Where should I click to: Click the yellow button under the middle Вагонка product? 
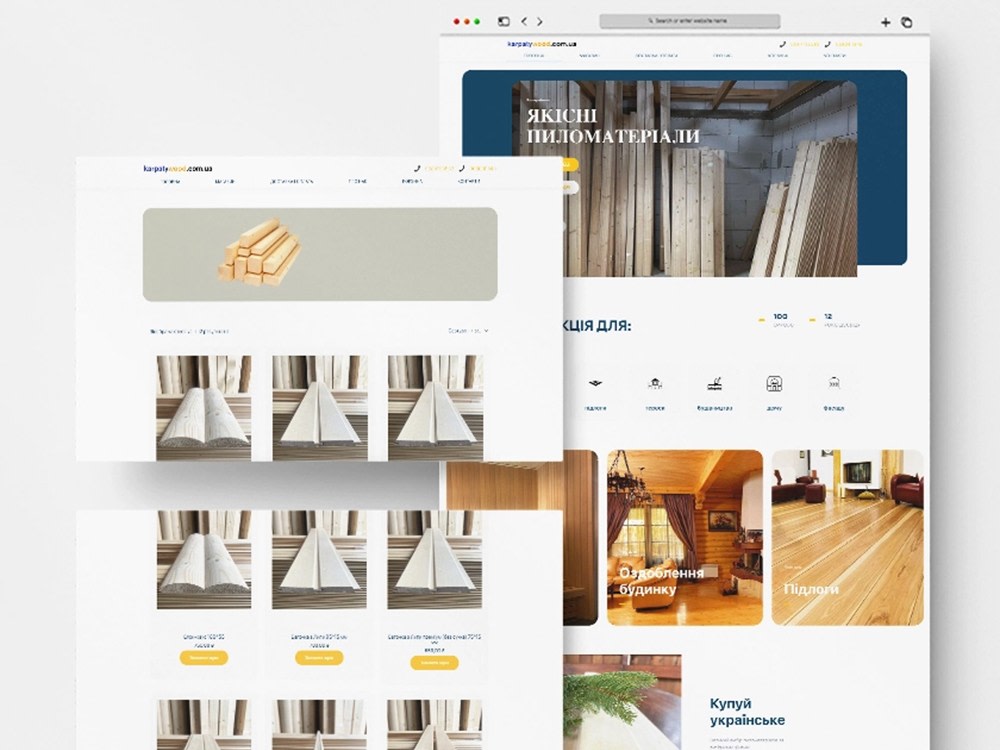(319, 658)
